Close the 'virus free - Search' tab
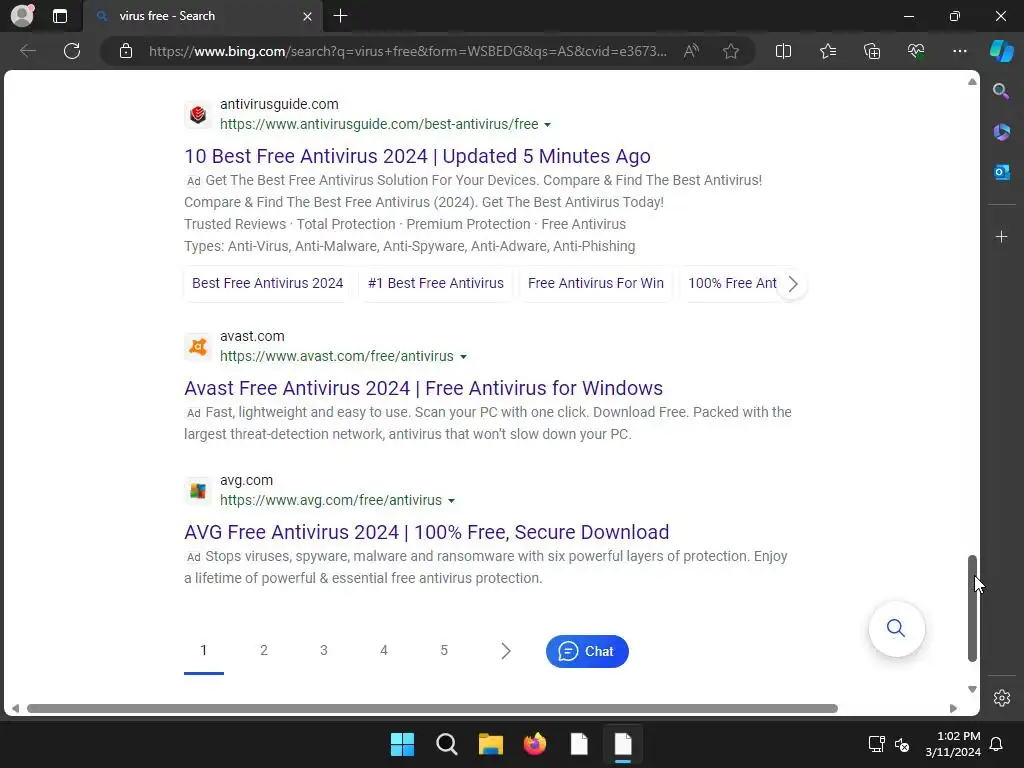The height and width of the screenshot is (768, 1024). 308,16
